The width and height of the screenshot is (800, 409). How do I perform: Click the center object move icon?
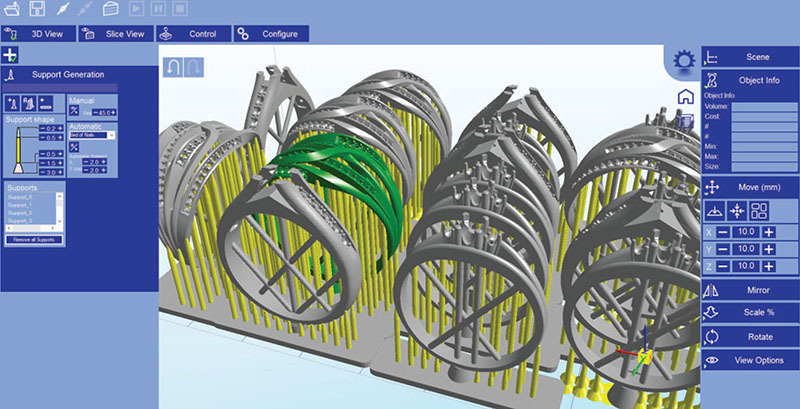737,211
